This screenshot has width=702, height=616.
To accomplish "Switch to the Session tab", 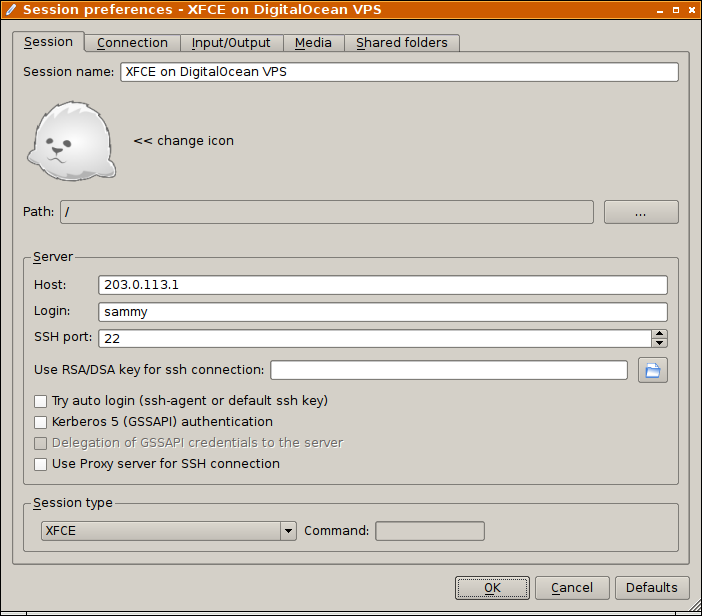I will 48,42.
